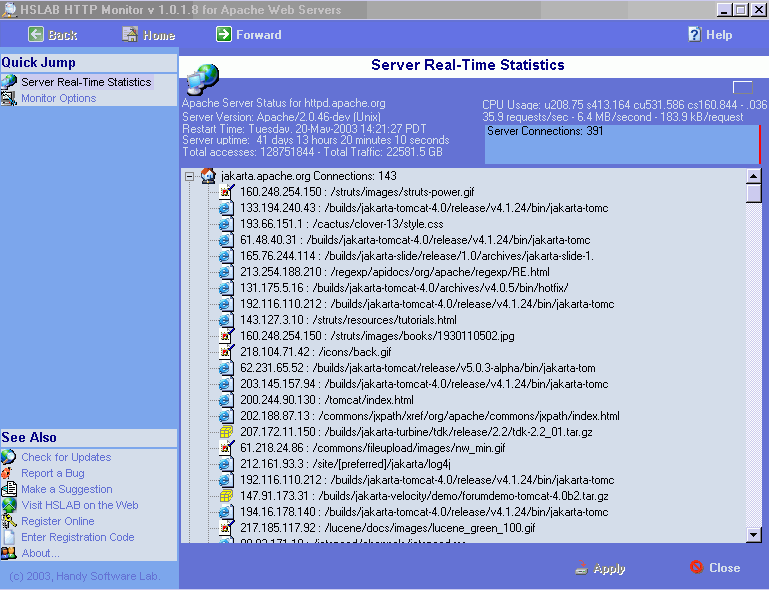This screenshot has height=590, width=769.
Task: Collapse the jakarta.apache.org connections node
Action: coord(189,176)
